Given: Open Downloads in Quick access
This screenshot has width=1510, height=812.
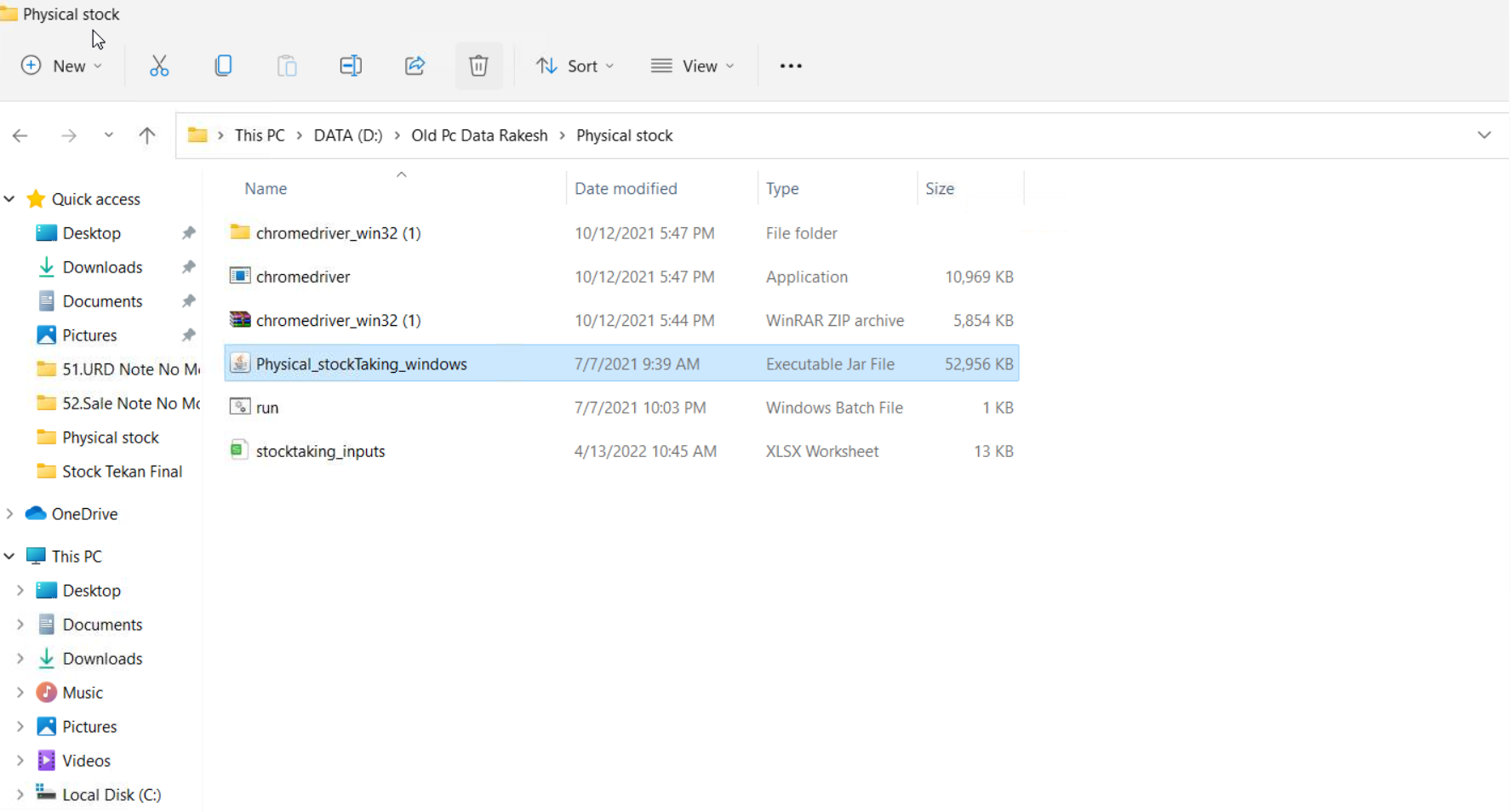Looking at the screenshot, I should click(102, 266).
